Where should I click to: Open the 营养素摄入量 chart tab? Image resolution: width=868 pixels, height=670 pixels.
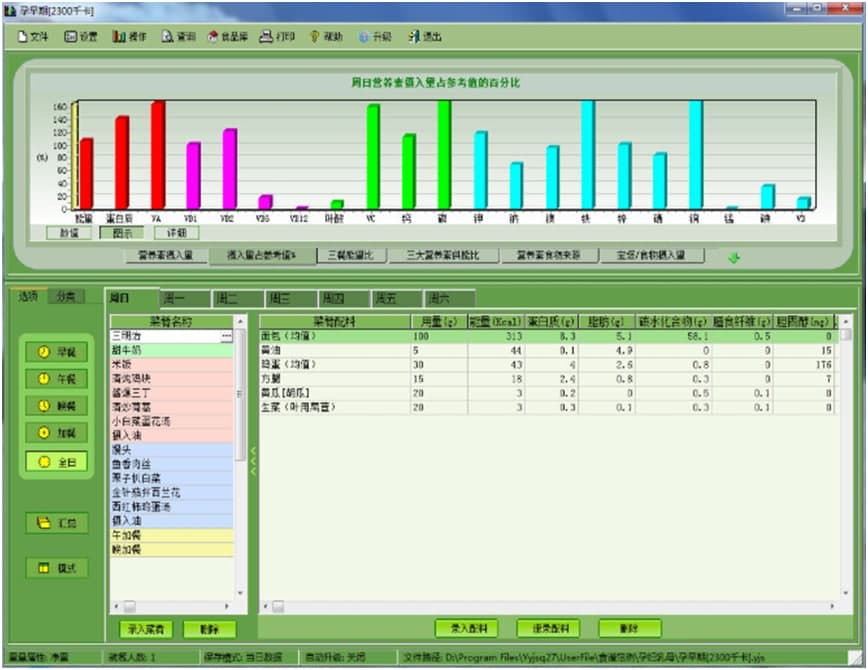coord(166,255)
